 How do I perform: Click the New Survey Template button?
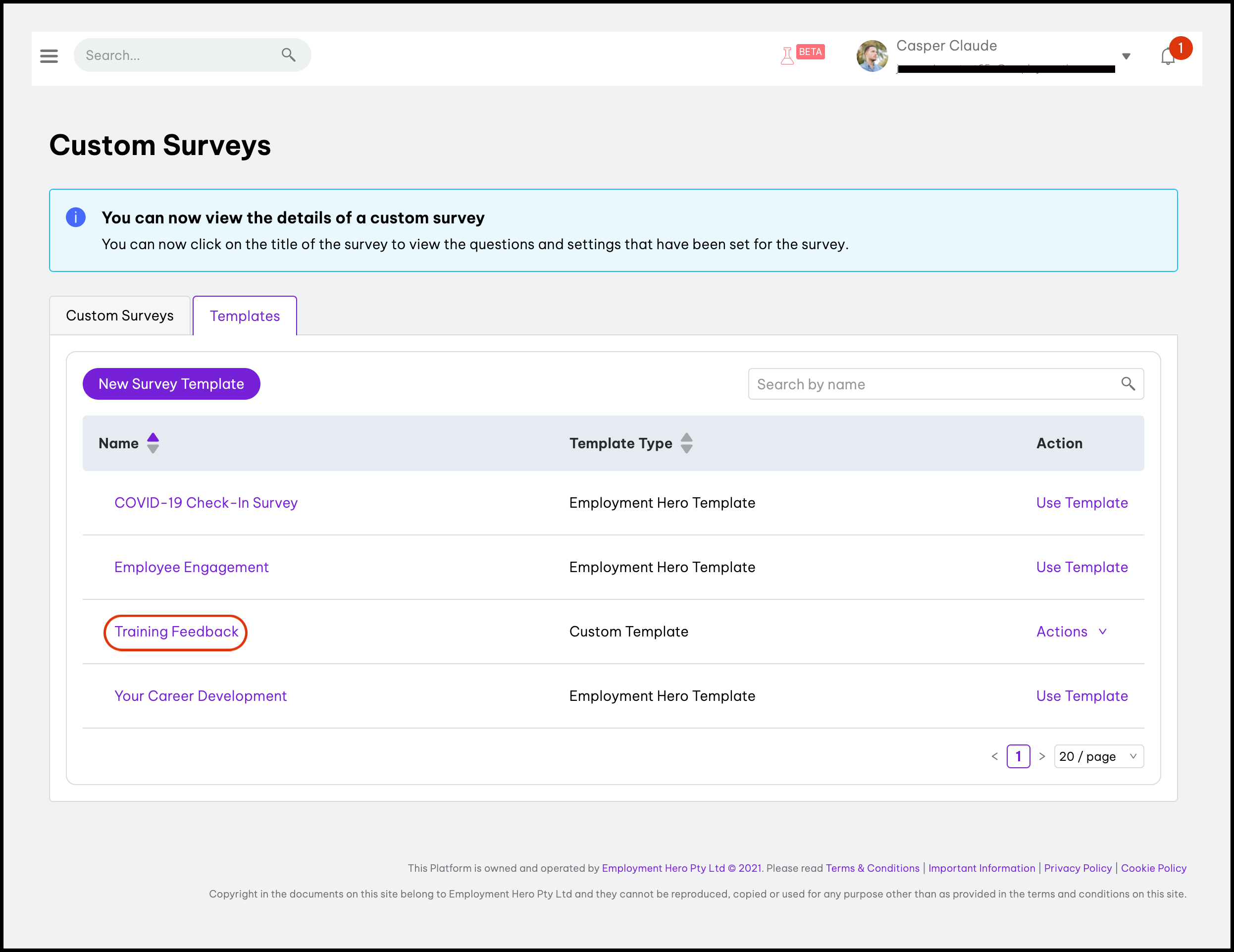click(x=171, y=384)
